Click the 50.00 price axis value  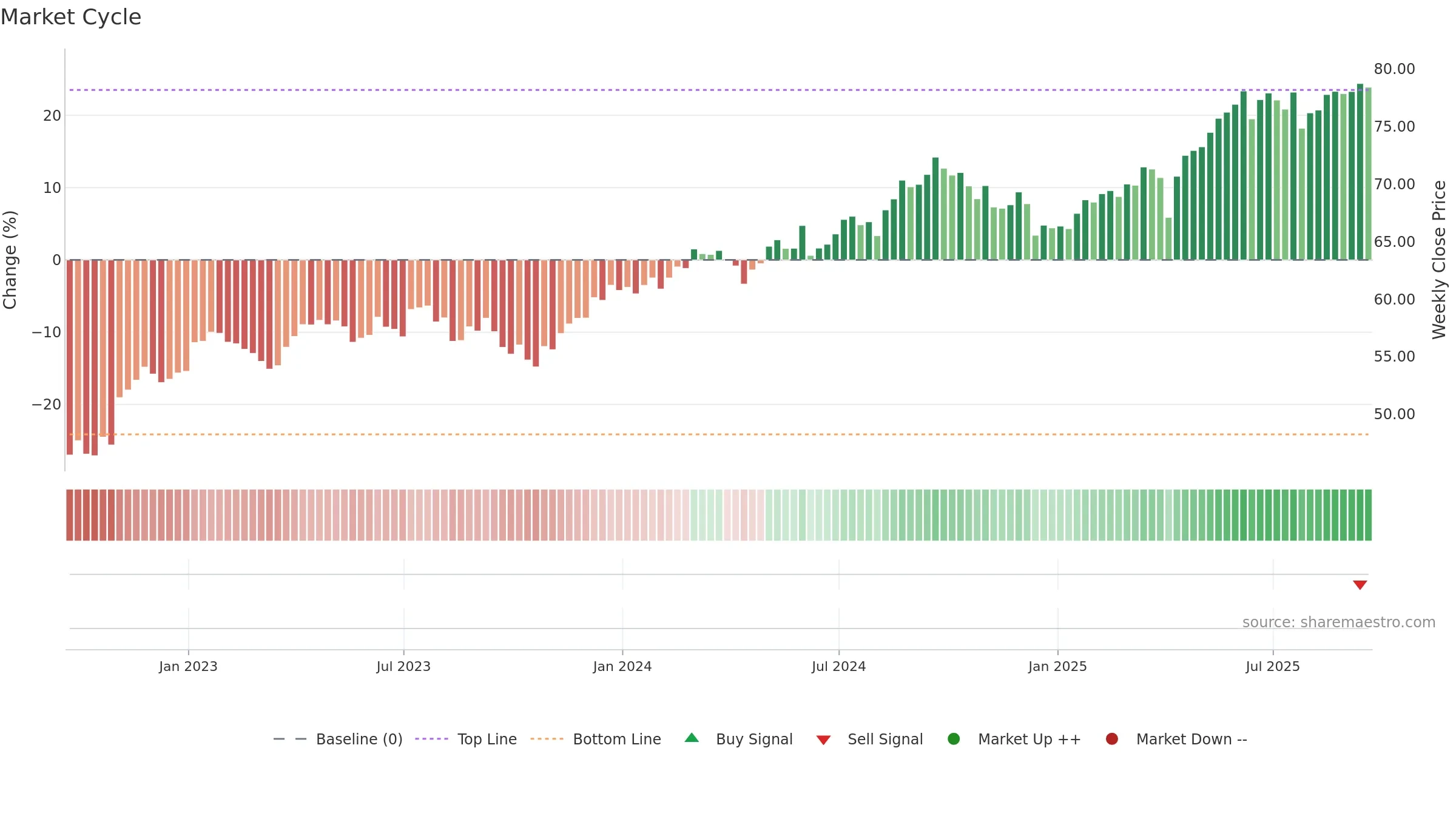pos(1394,414)
